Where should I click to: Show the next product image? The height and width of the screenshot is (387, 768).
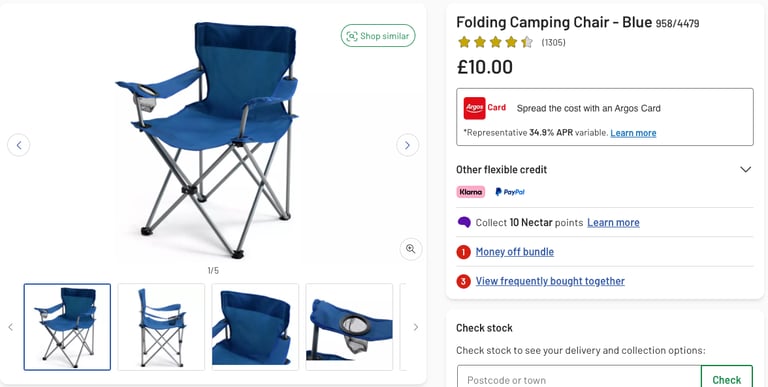407,145
